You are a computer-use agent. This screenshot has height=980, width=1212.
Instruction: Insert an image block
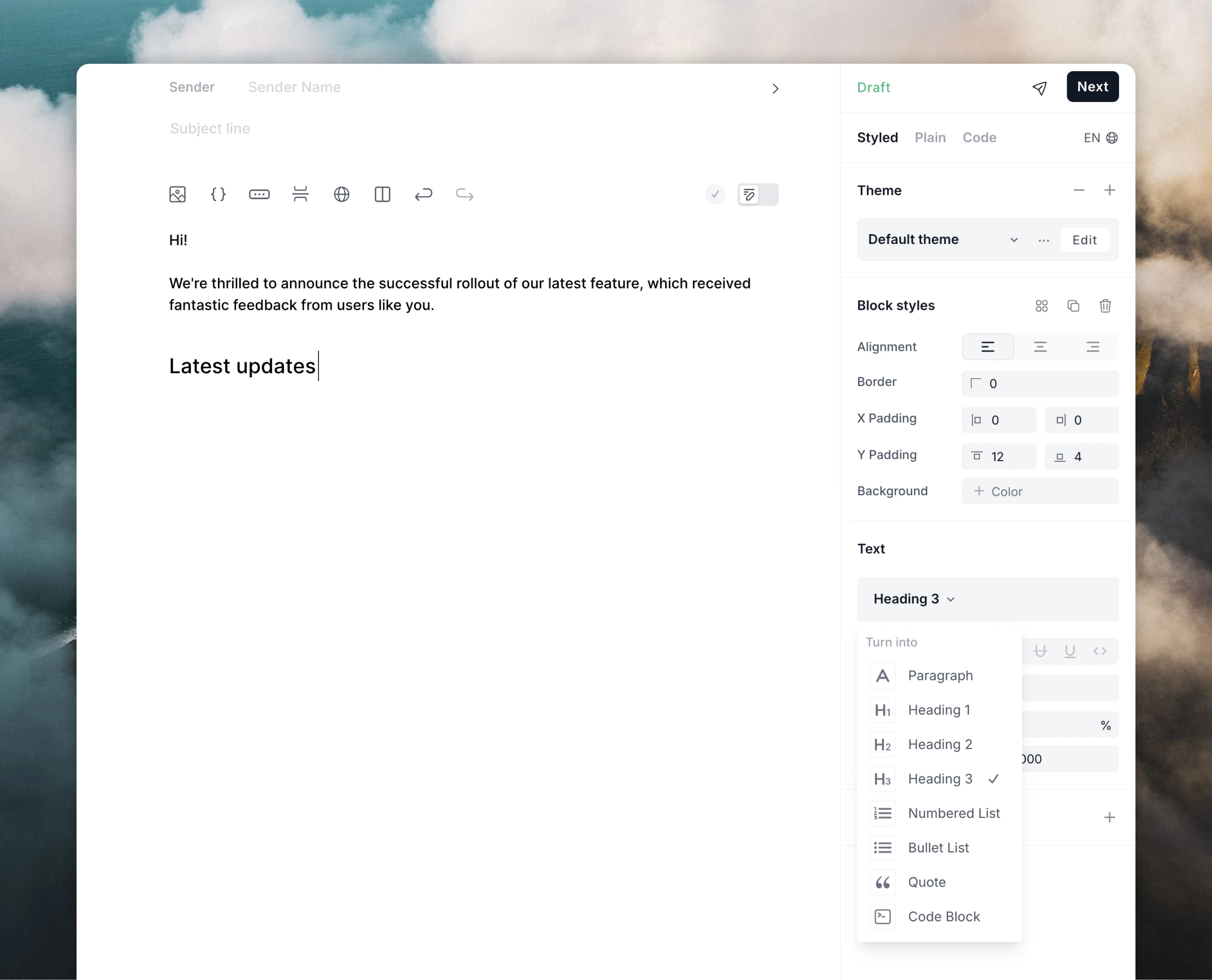176,194
